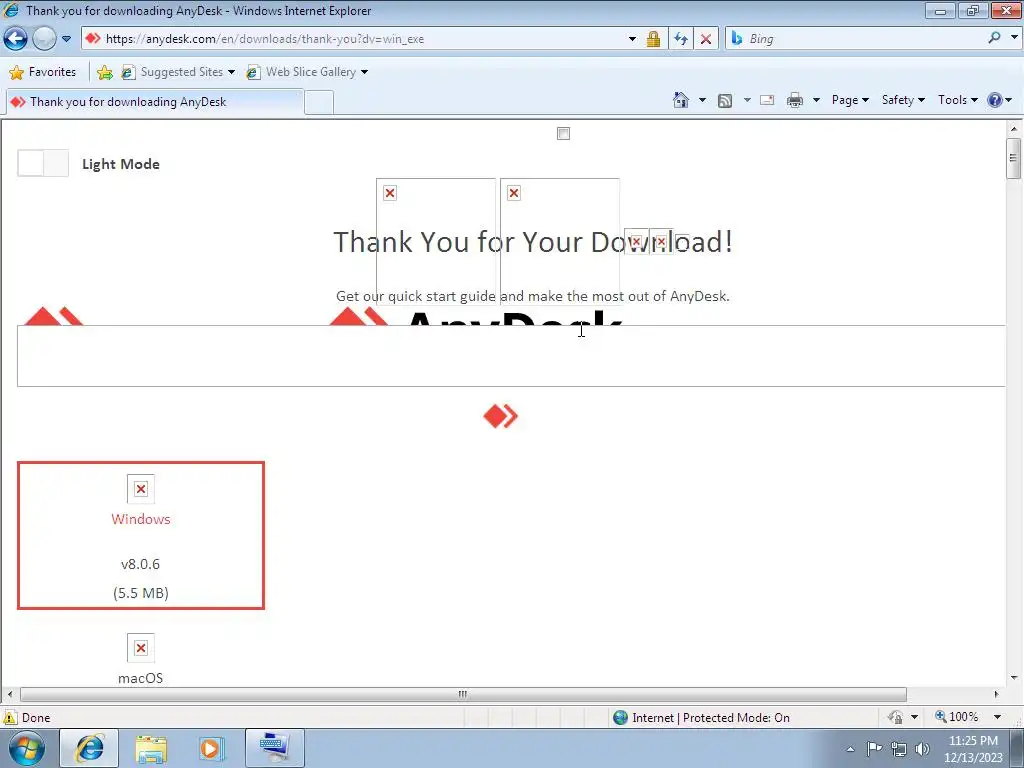Open Suggested Sites link

point(178,72)
